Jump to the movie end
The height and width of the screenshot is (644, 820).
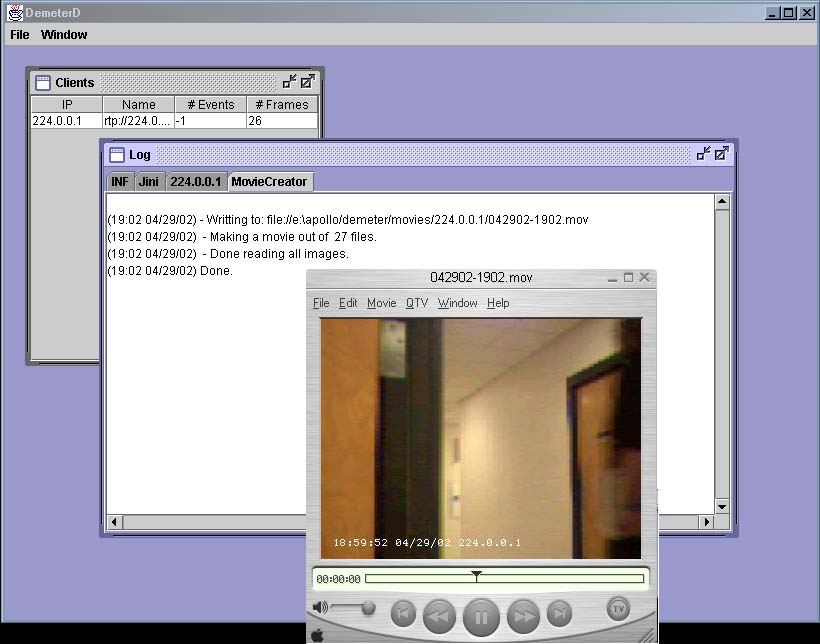click(559, 613)
